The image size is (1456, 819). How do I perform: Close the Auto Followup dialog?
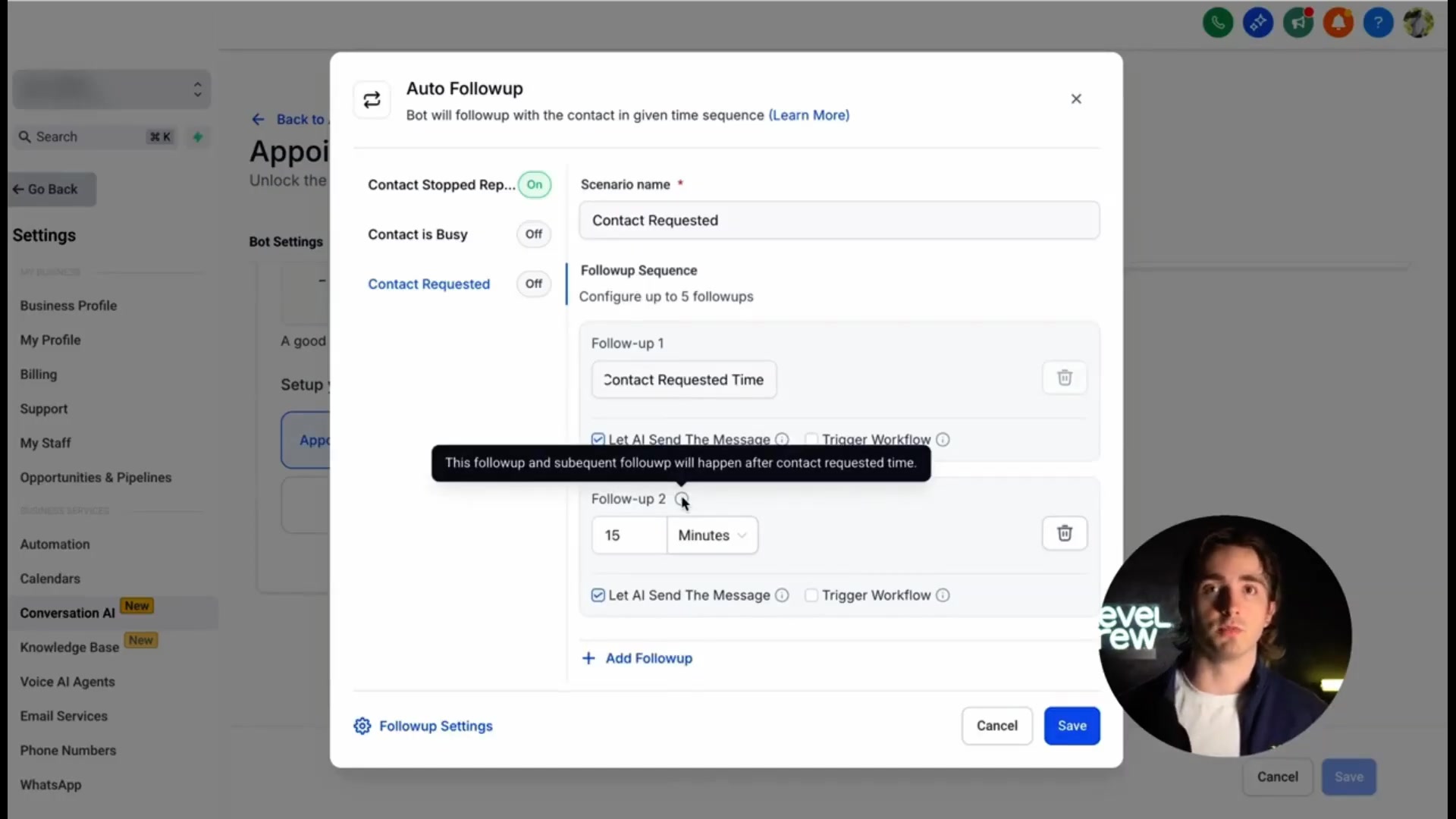point(1076,99)
